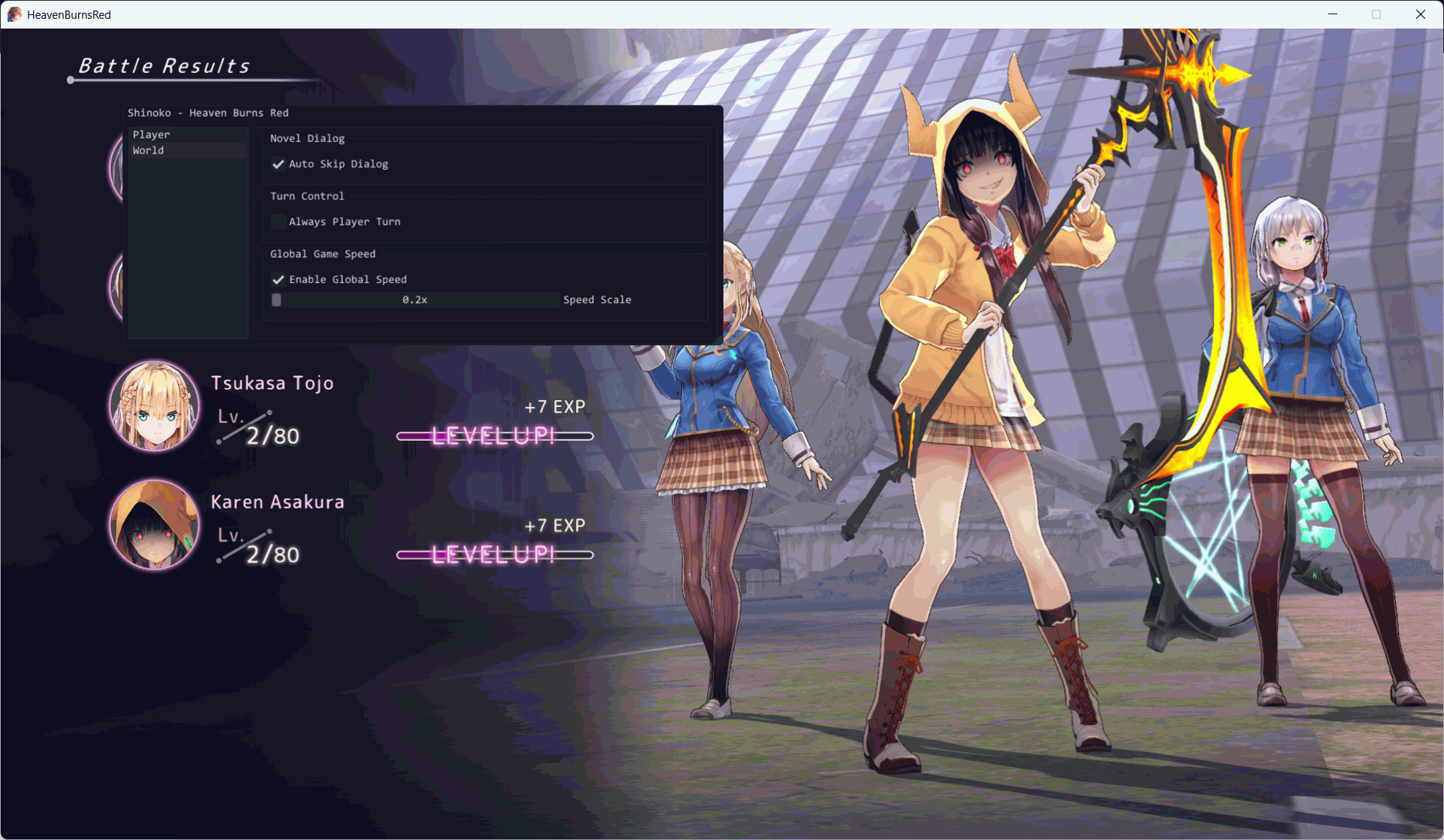Click Karen Asakura's Lv. 2/80 text

259,546
